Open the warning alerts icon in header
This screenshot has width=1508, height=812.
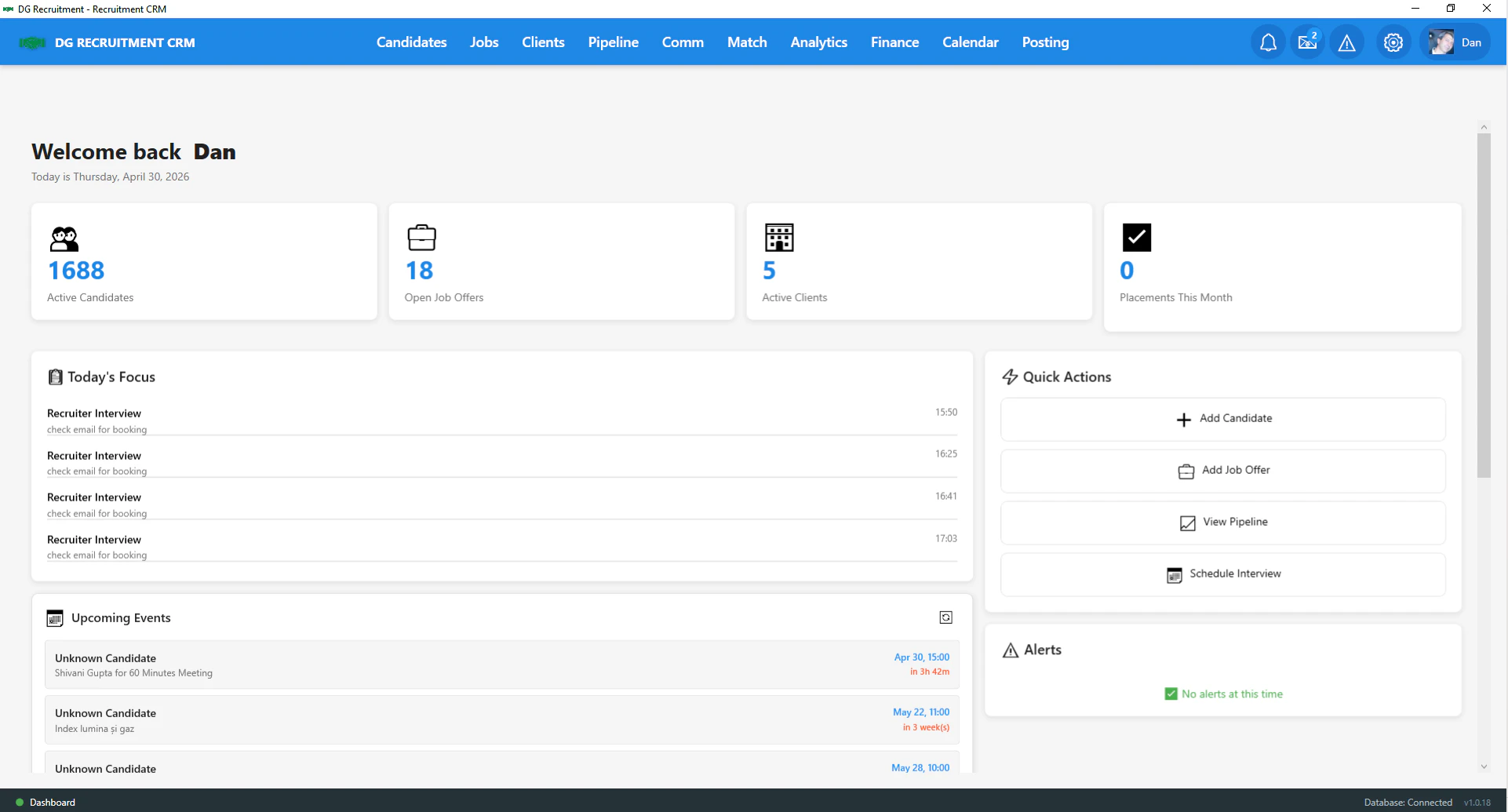pyautogui.click(x=1347, y=42)
